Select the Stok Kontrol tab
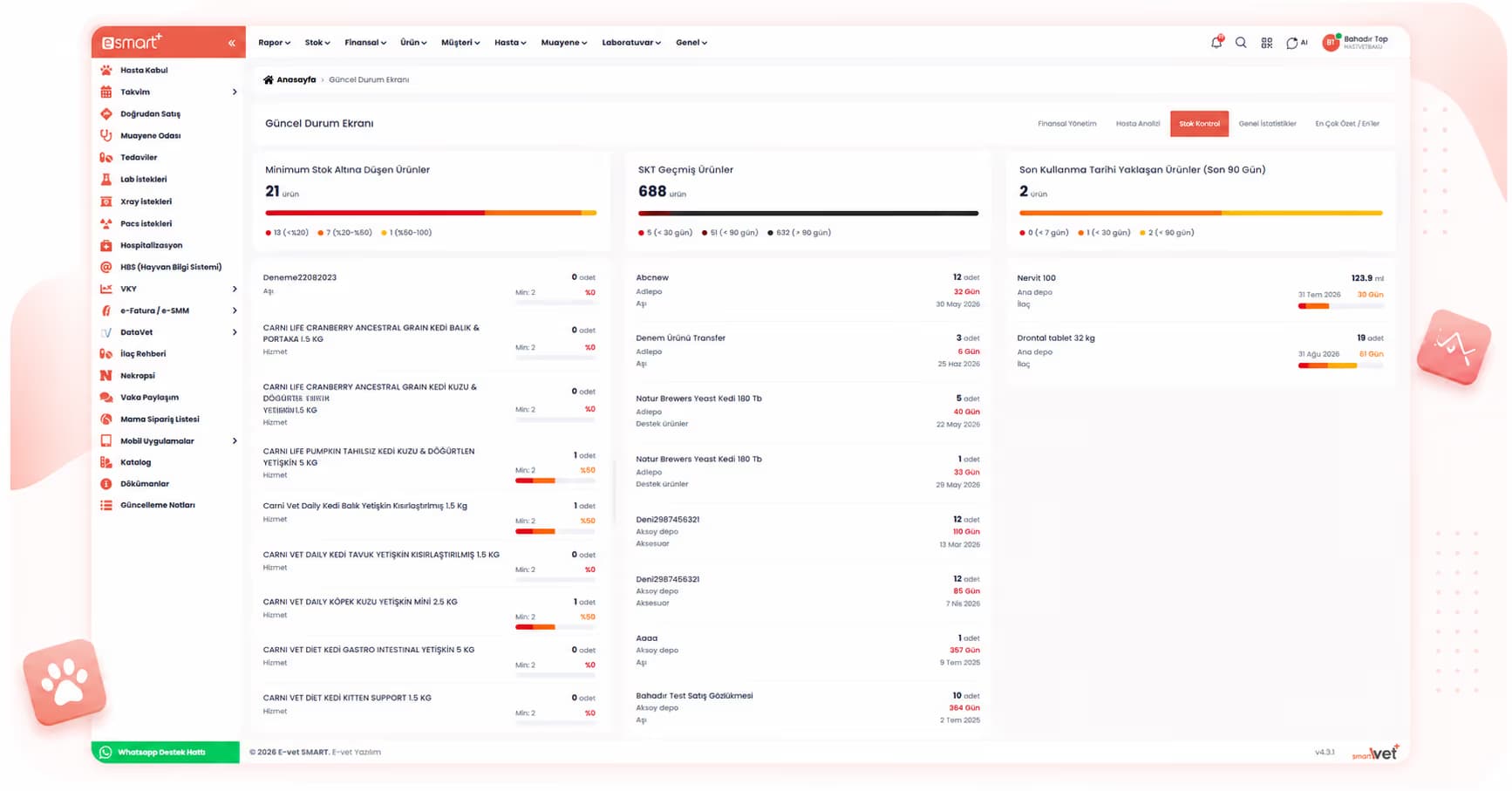1512x791 pixels. pyautogui.click(x=1199, y=124)
